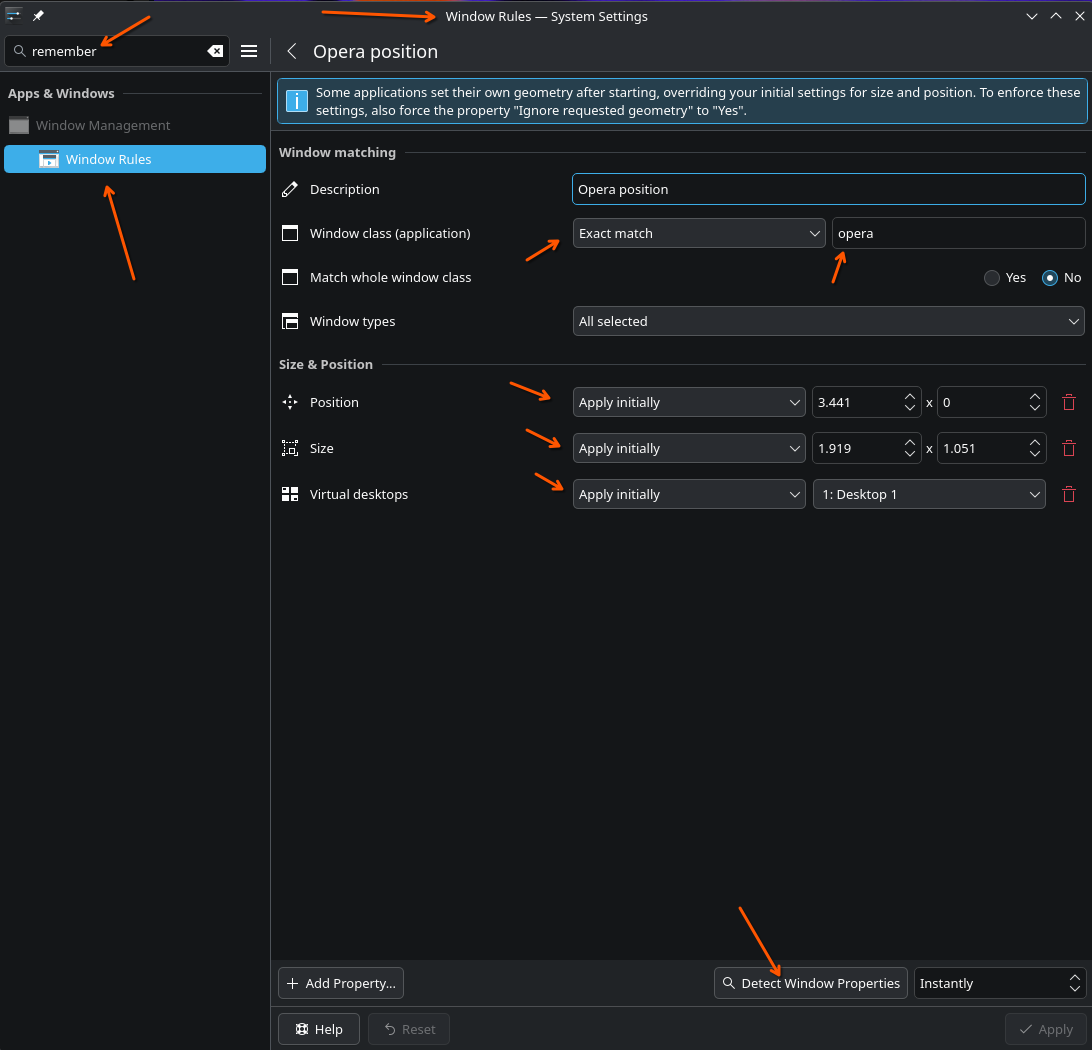
Task: Click the info icon in the notice banner
Action: [297, 101]
